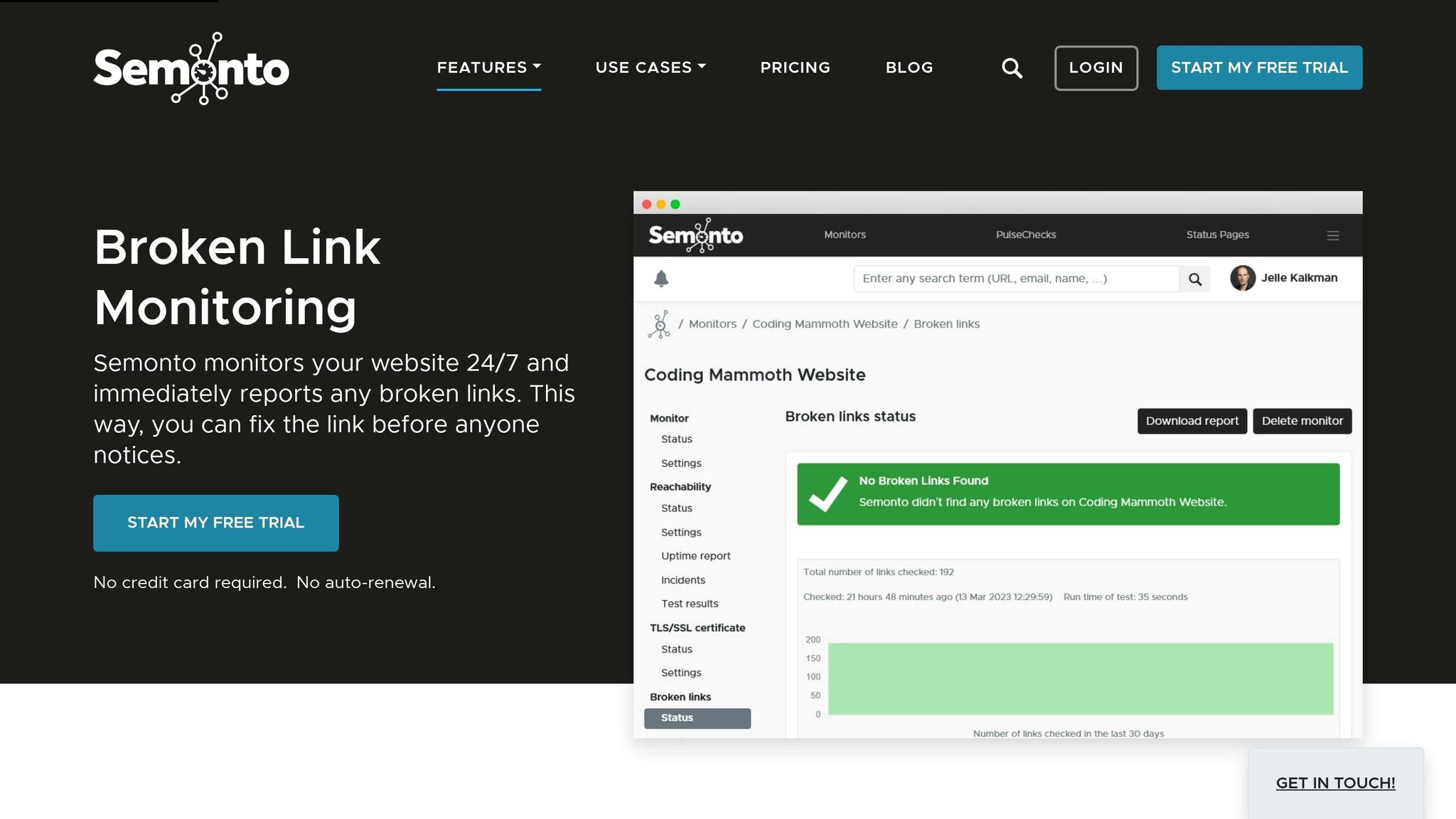Click the Download report button
Viewport: 1456px width, 819px height.
(1192, 421)
